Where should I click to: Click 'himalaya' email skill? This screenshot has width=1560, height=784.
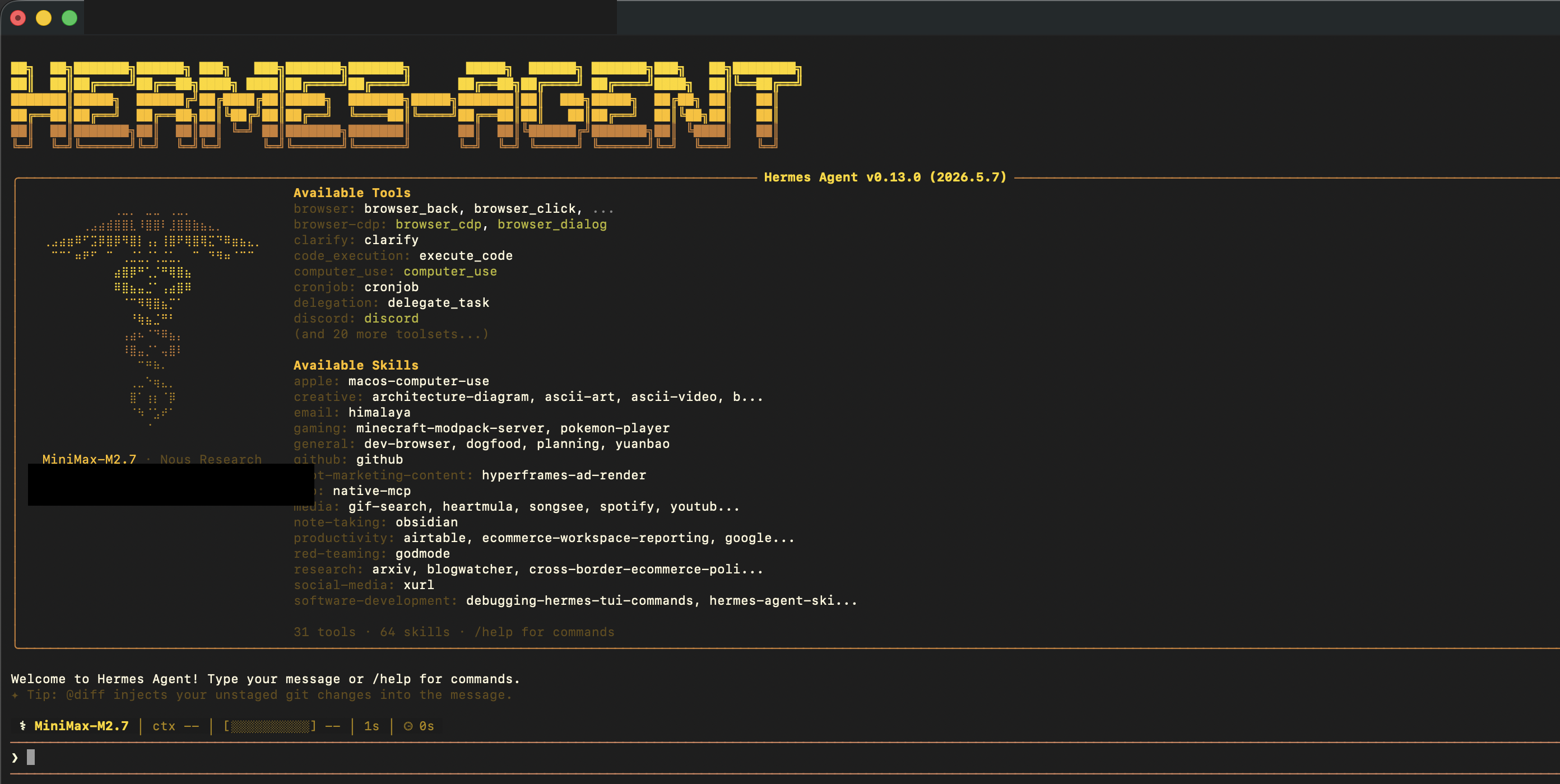pyautogui.click(x=379, y=412)
